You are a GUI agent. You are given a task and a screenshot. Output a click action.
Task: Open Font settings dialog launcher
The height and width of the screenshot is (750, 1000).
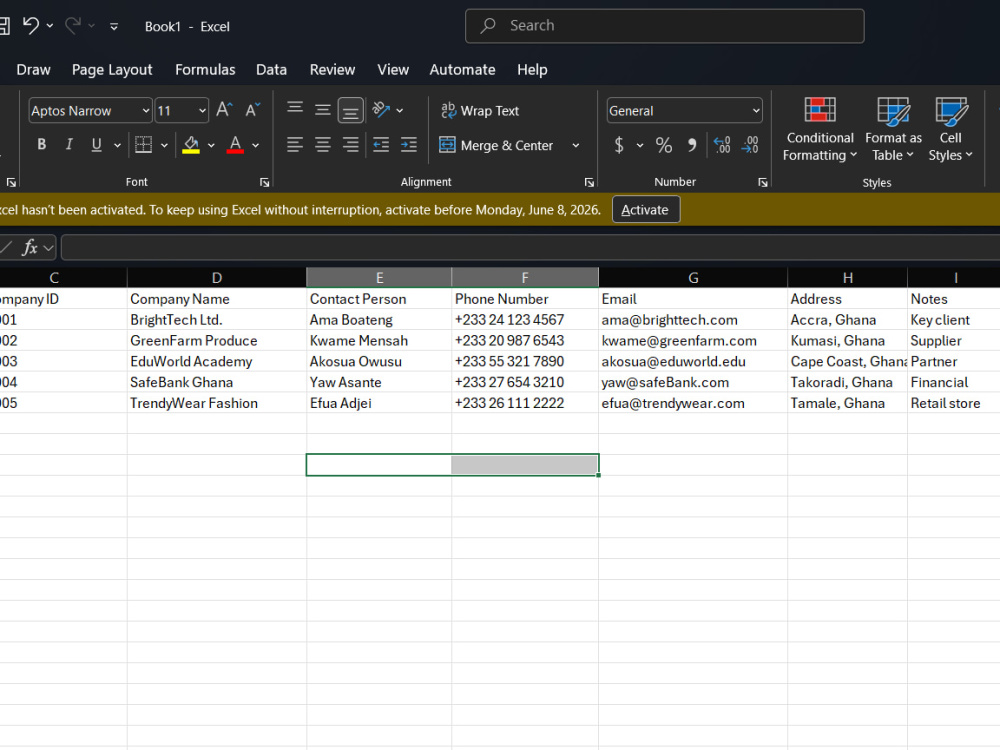[265, 182]
